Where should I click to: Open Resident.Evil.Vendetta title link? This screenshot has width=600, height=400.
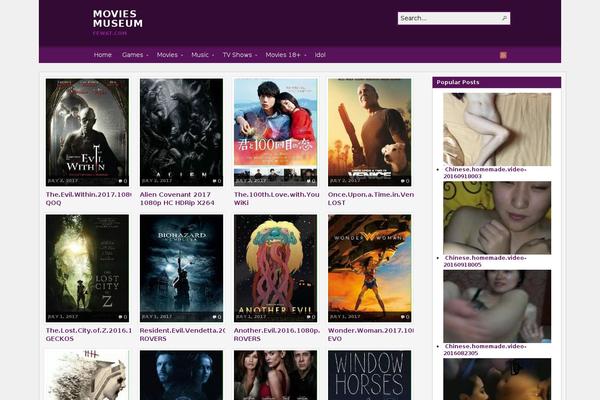(x=182, y=335)
